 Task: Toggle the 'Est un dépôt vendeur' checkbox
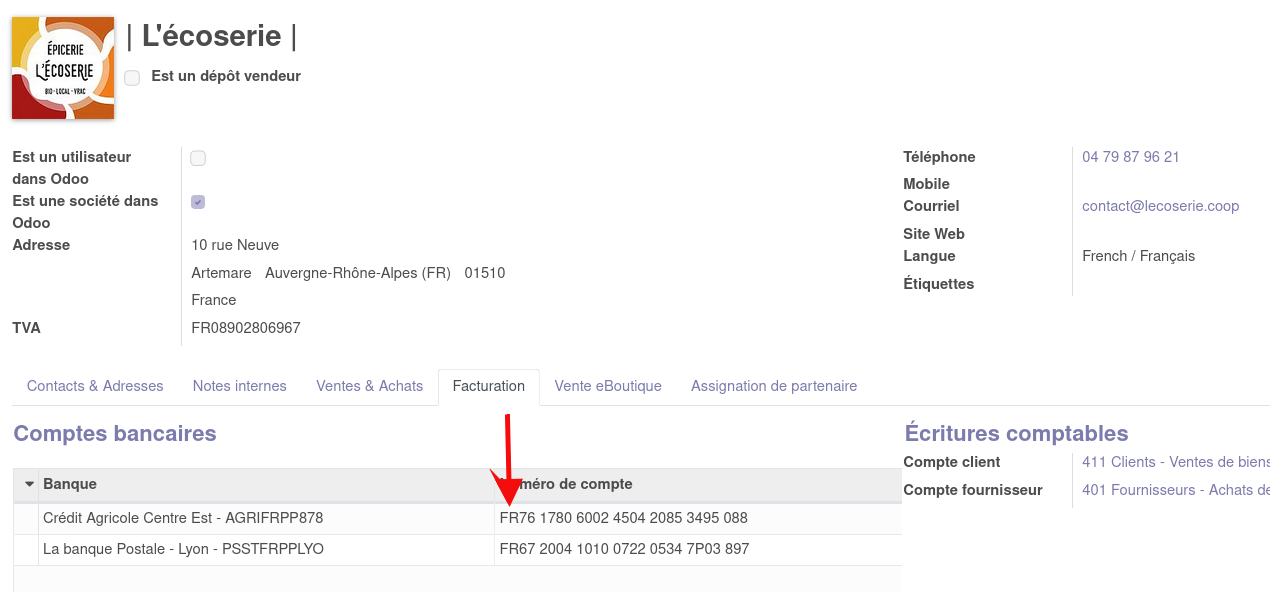[x=132, y=77]
